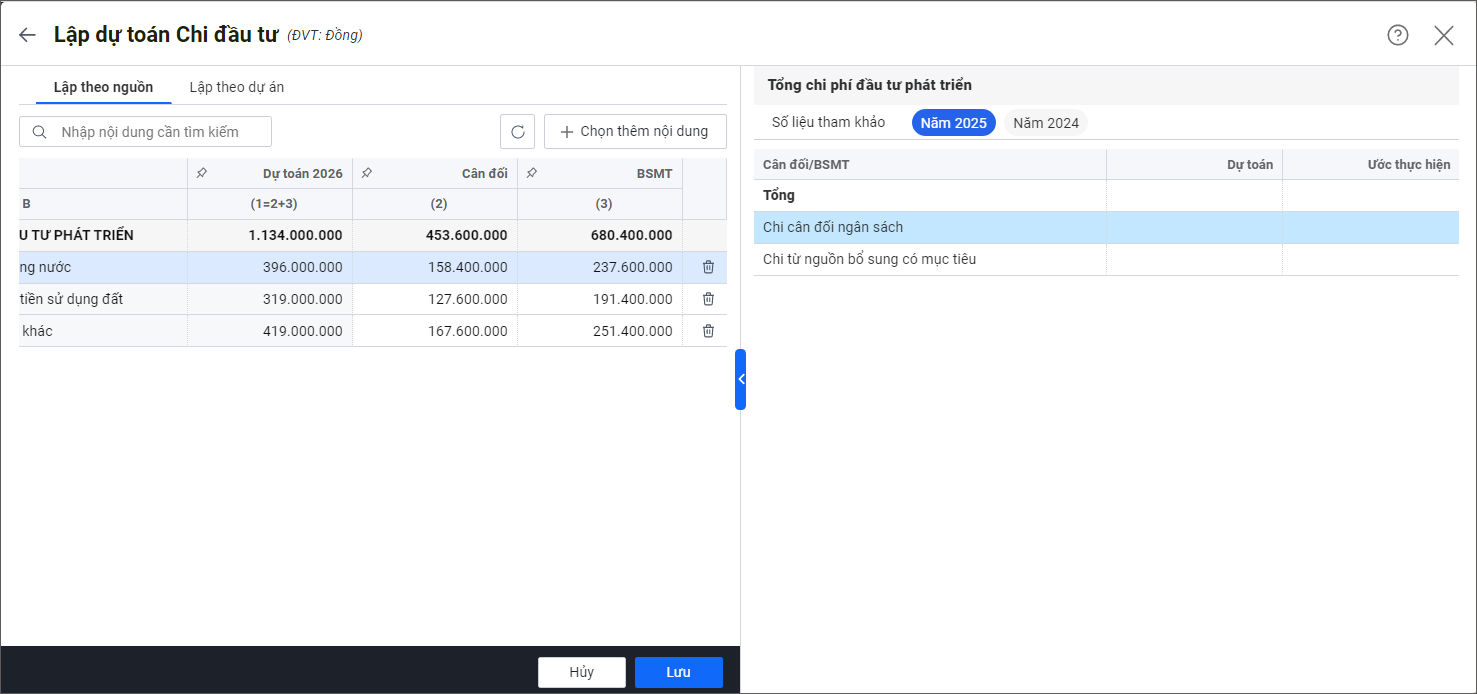Select the Lập theo nguồn tab

[103, 87]
